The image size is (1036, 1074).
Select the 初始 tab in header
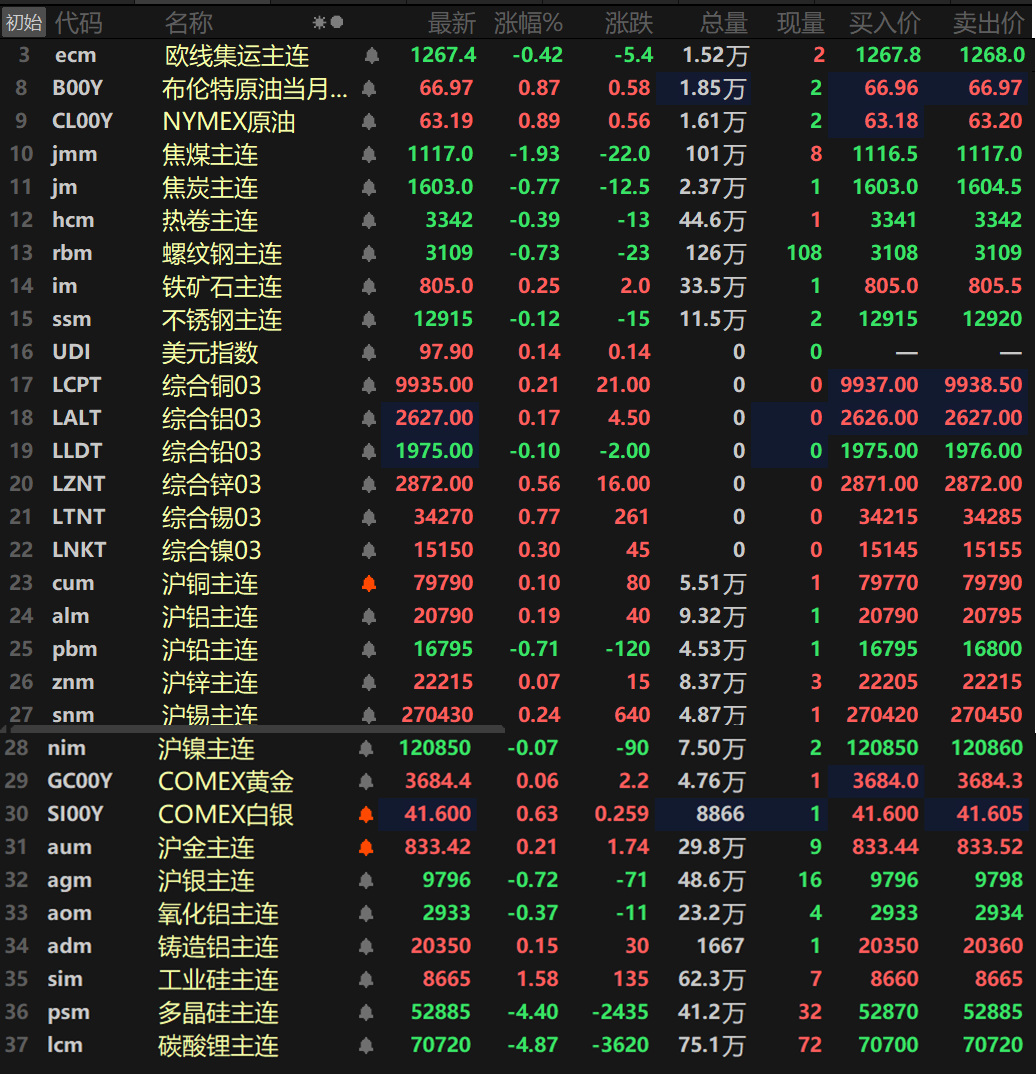[x=24, y=22]
